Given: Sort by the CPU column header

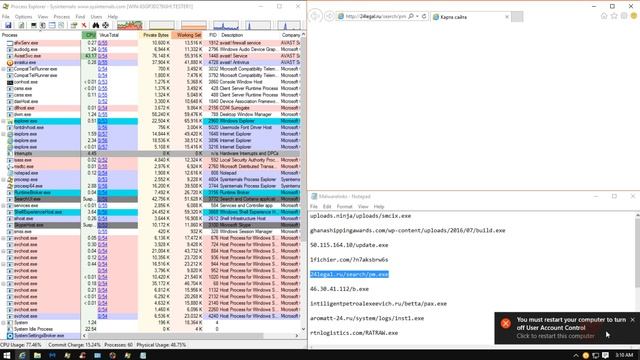Looking at the screenshot, I should pos(89,35).
